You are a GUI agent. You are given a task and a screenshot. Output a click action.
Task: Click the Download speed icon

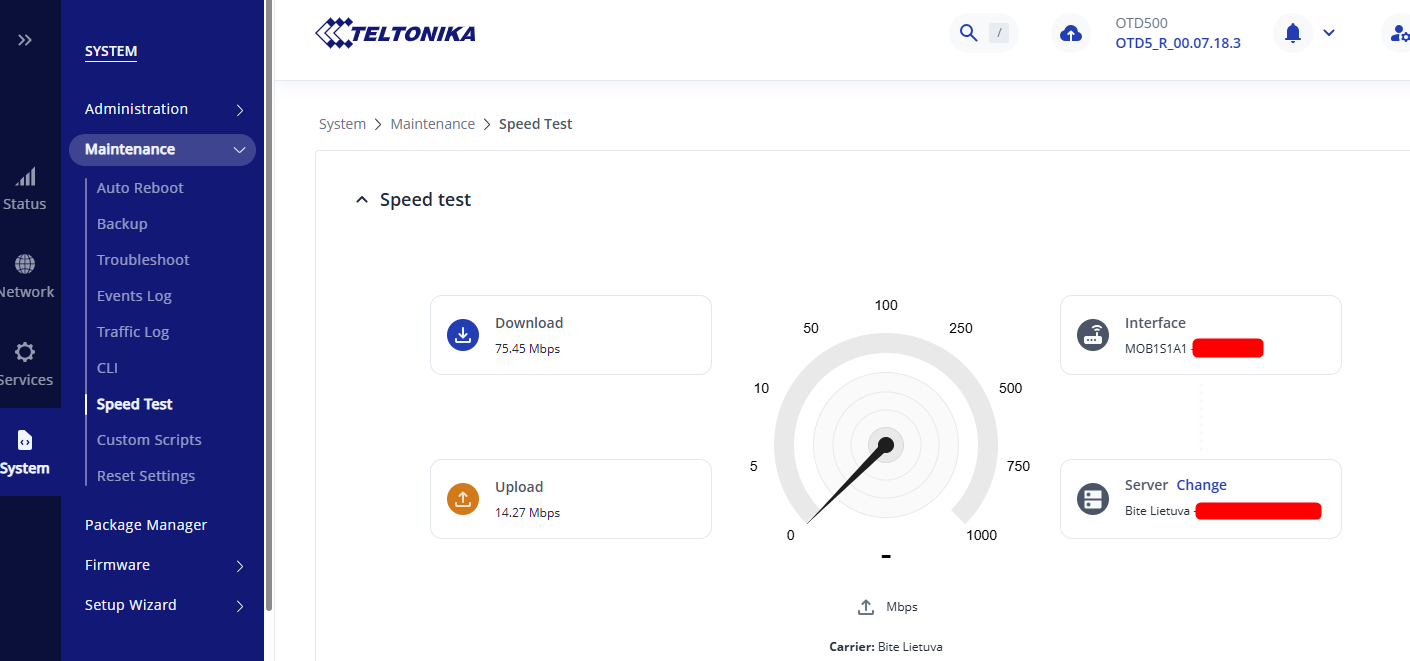point(462,335)
